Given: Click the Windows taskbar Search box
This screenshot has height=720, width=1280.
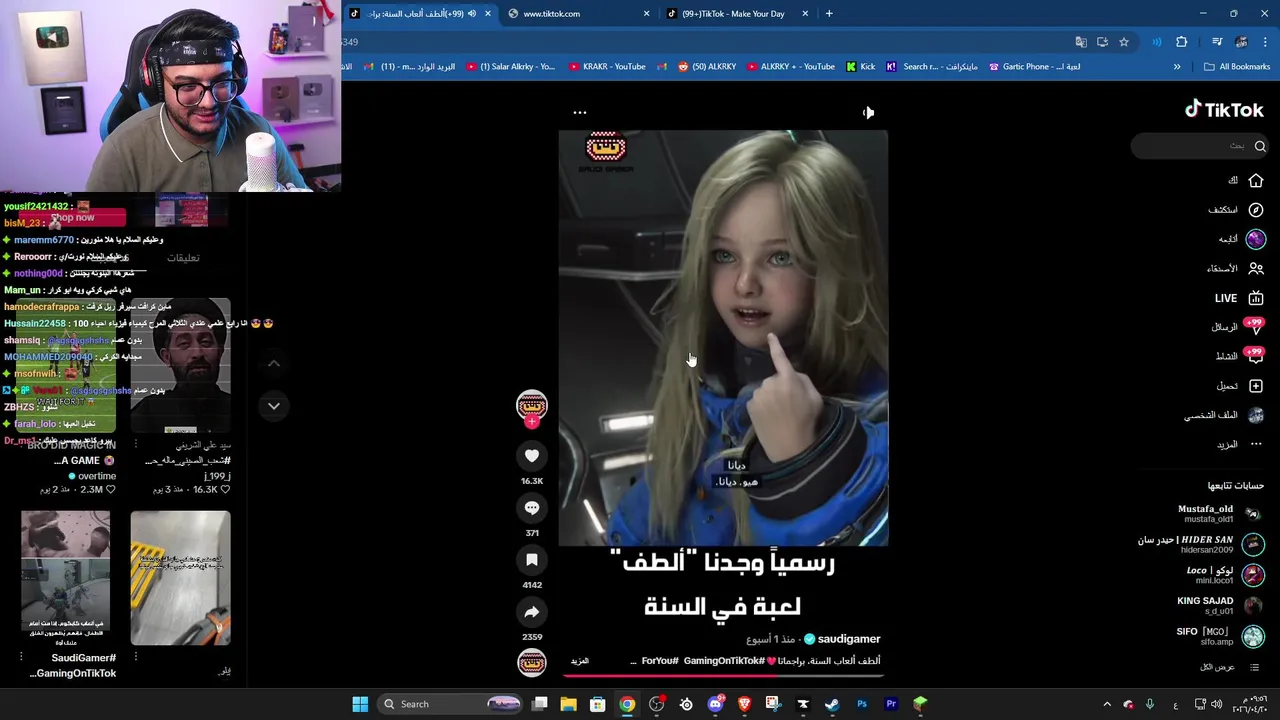Looking at the screenshot, I should click(x=452, y=704).
